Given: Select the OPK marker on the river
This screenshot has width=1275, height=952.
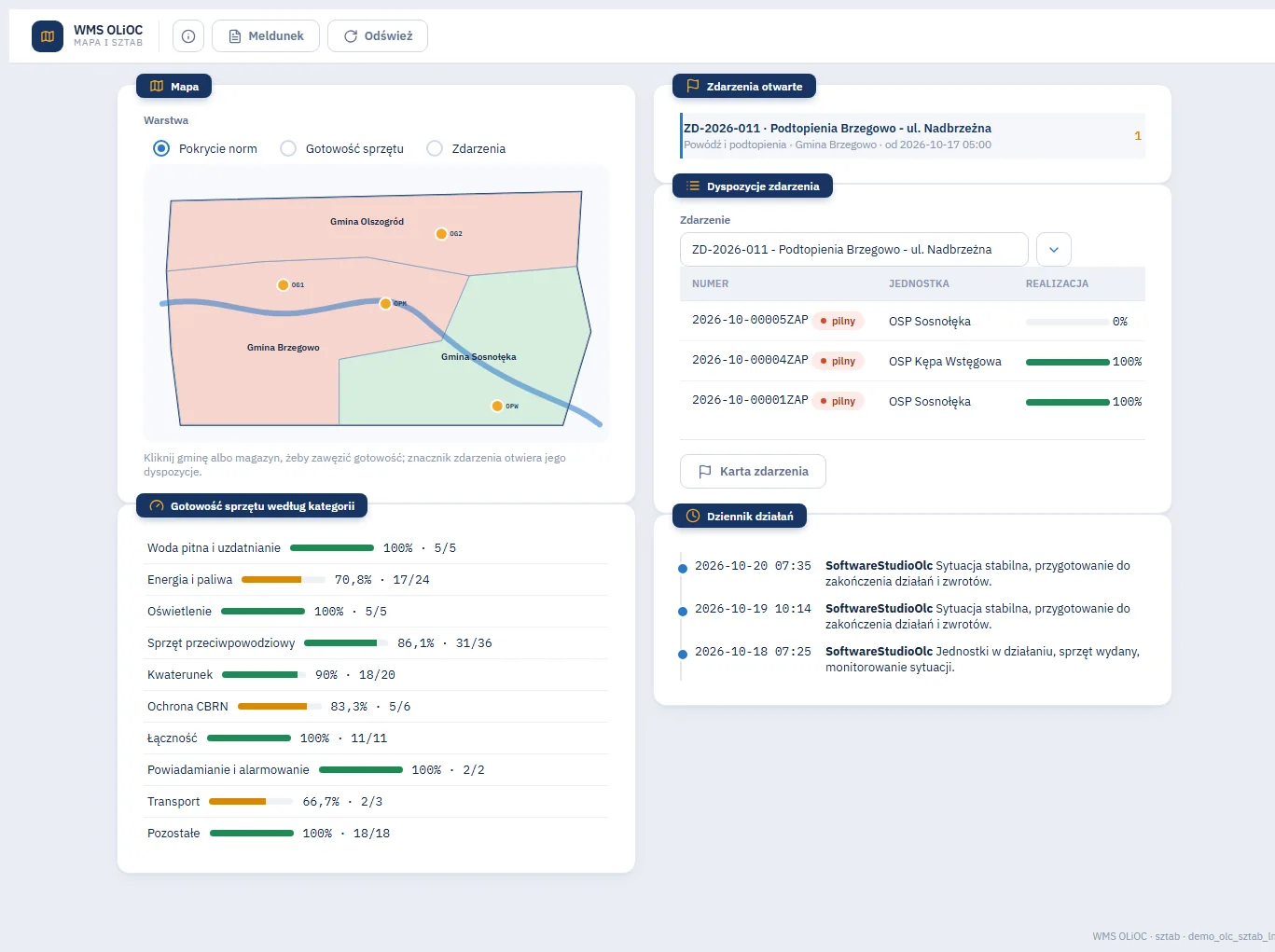Looking at the screenshot, I should (x=385, y=304).
